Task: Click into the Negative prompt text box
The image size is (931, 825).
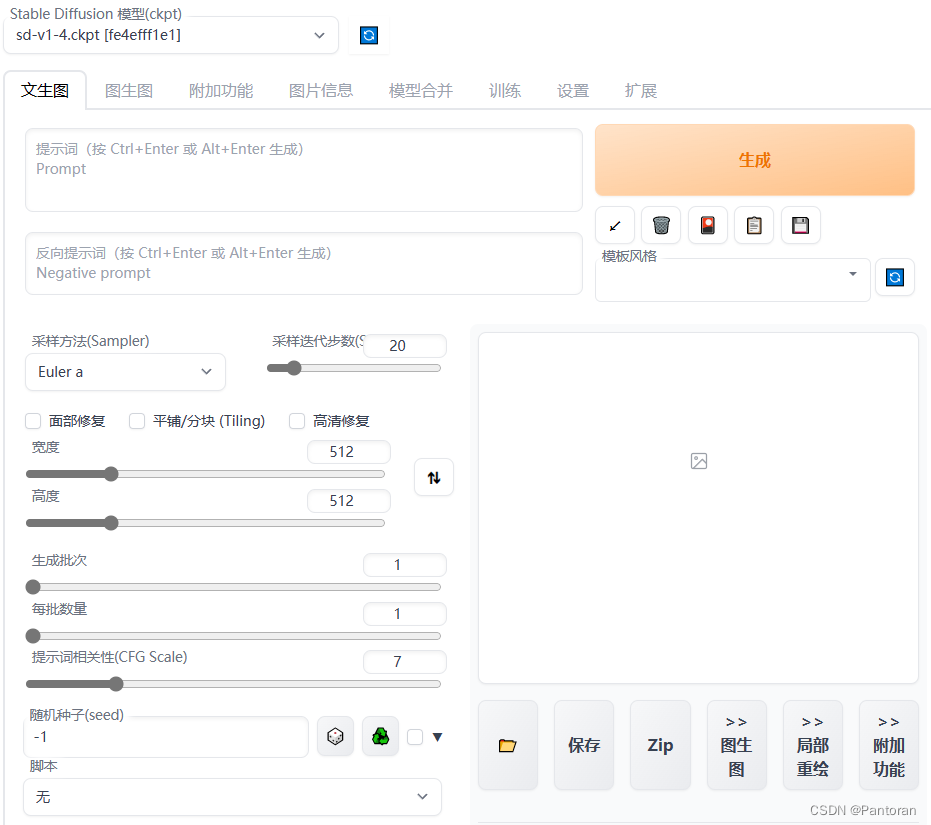Action: 303,264
